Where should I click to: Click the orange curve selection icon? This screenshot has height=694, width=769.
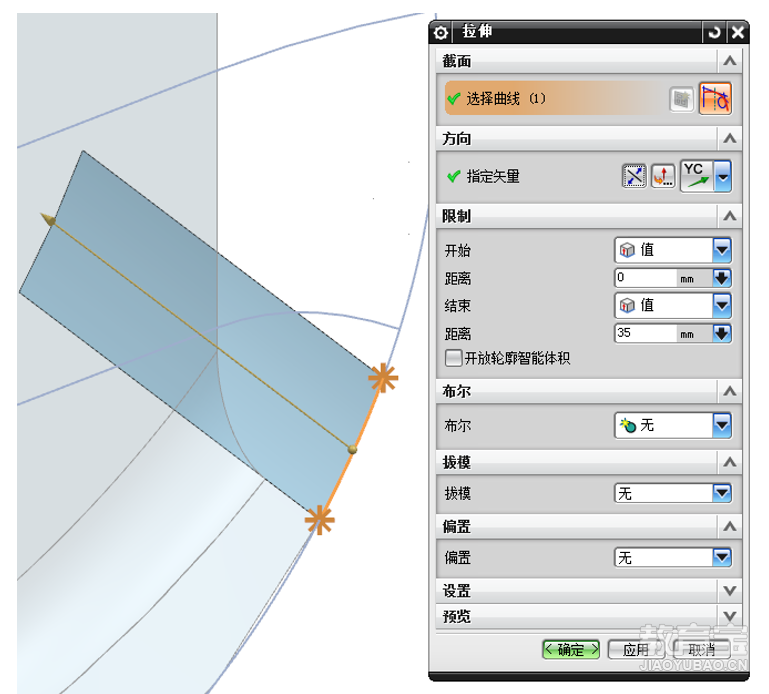point(715,99)
